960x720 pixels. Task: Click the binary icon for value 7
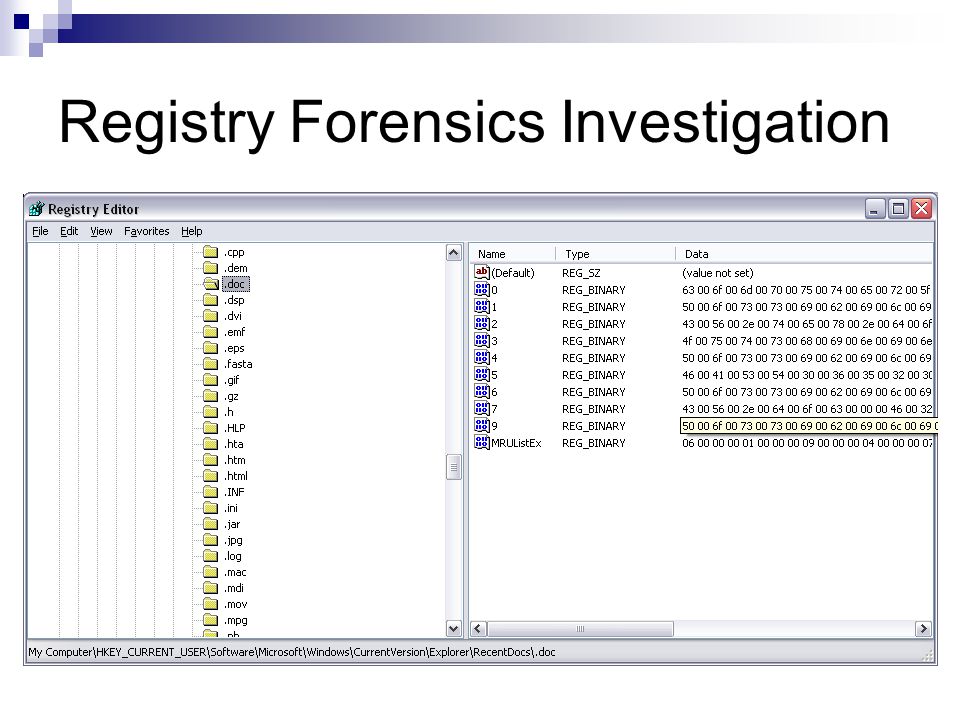(482, 408)
